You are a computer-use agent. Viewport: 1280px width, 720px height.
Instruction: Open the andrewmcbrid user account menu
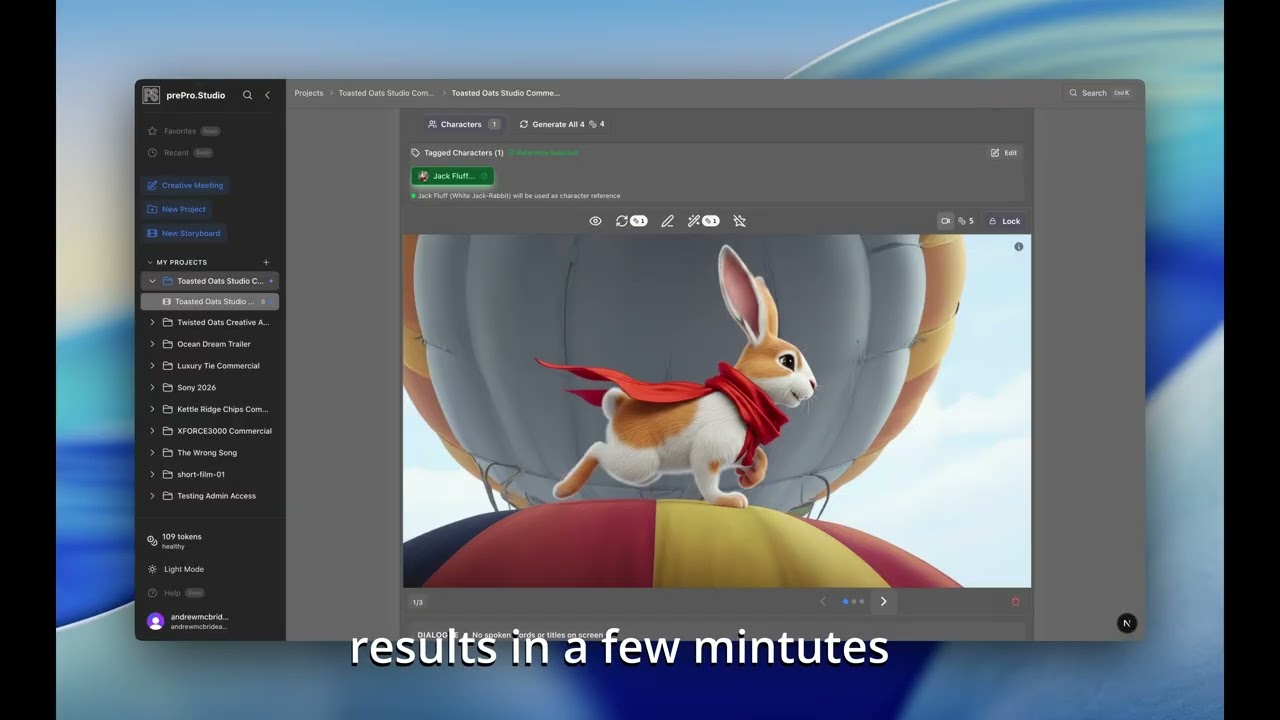[190, 621]
